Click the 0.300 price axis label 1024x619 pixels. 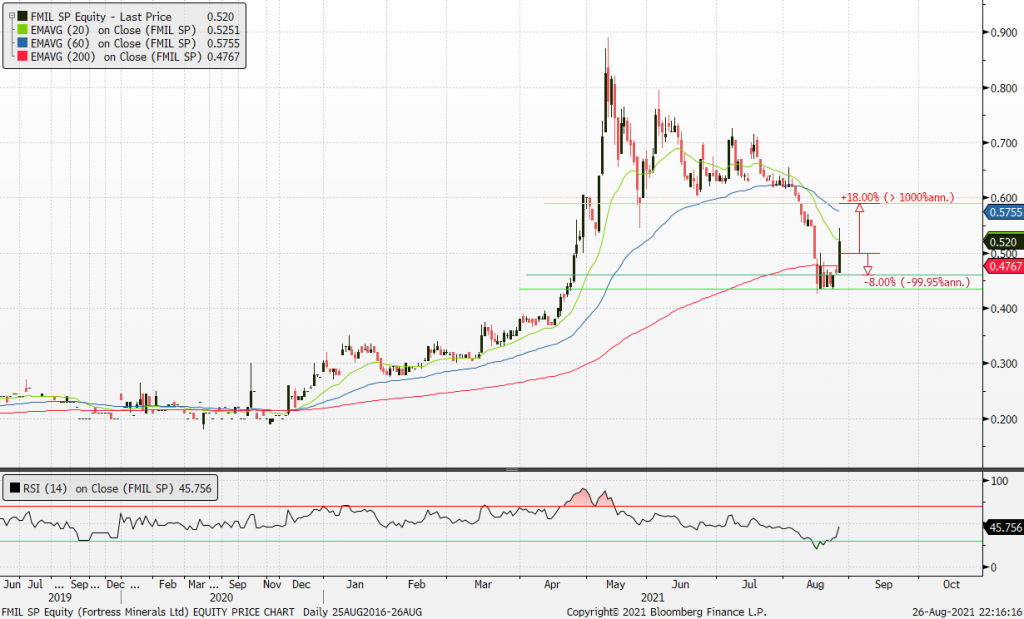1004,364
